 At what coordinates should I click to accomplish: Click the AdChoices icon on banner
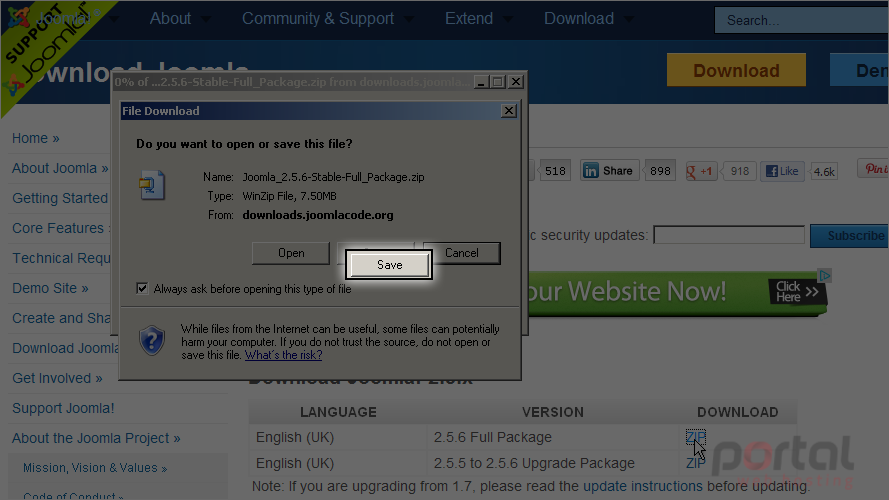[x=825, y=276]
